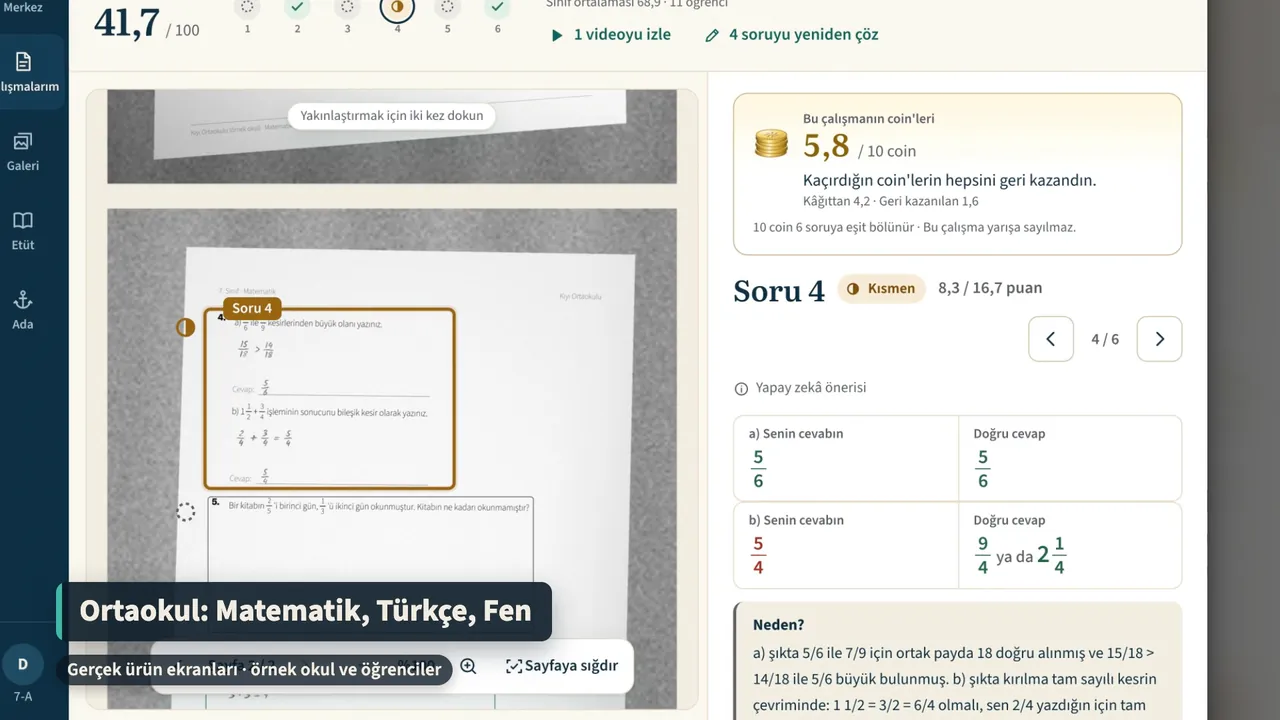The height and width of the screenshot is (720, 1280).
Task: Click the '4 / 6' question counter
Action: pos(1105,340)
